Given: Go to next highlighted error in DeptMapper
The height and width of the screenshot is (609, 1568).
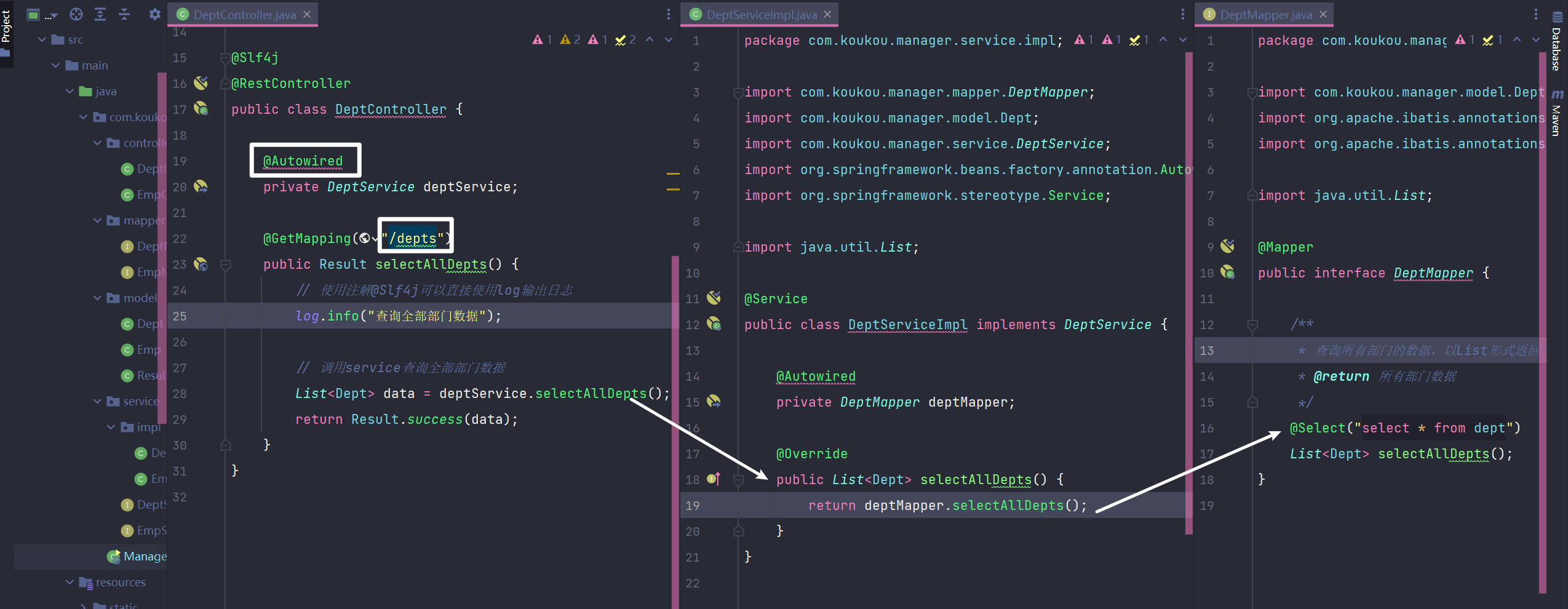Looking at the screenshot, I should (1536, 40).
